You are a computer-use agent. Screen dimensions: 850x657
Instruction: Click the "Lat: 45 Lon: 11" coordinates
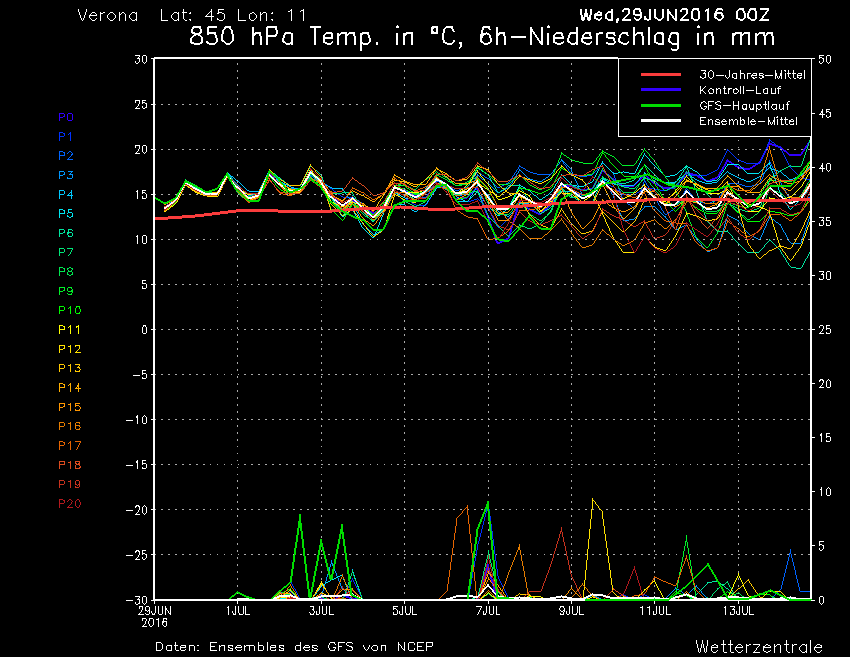point(233,15)
